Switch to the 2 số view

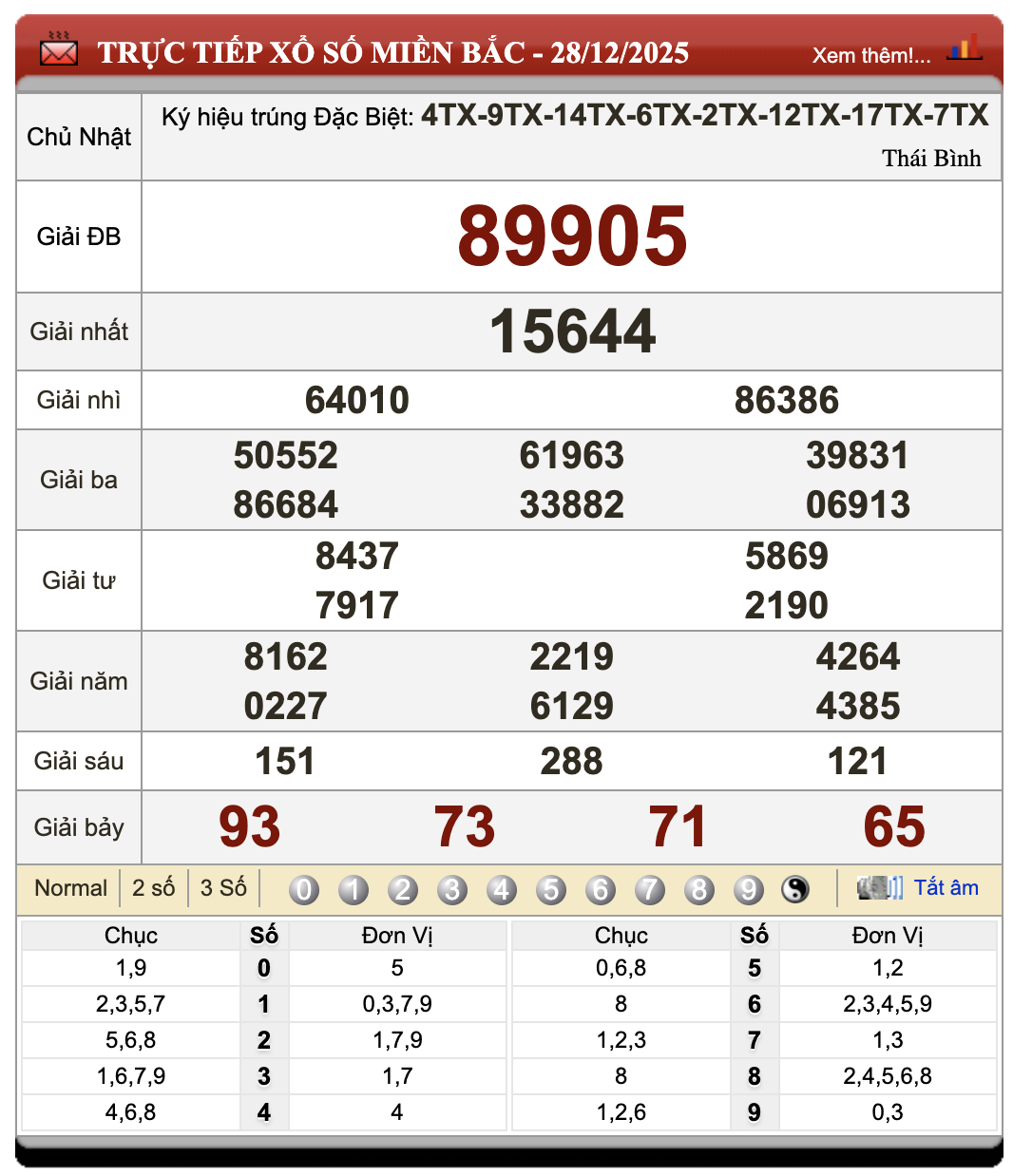tap(150, 887)
